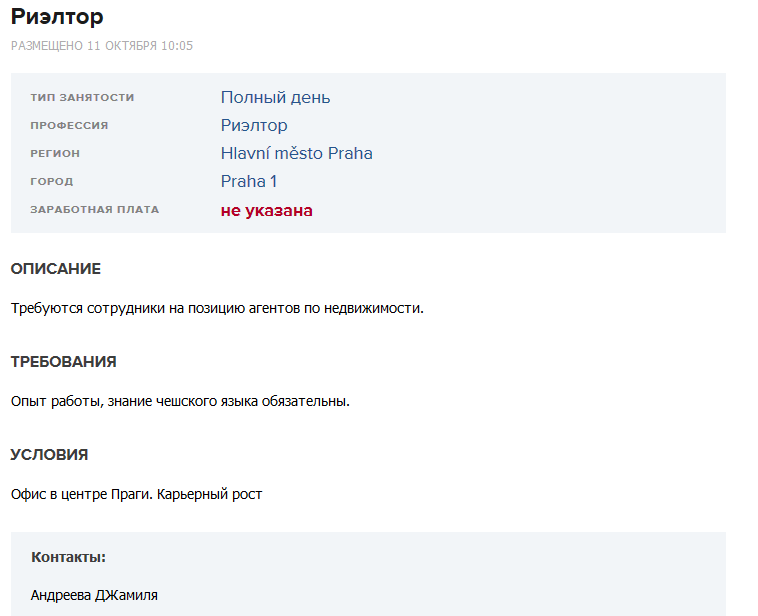Screen dimensions: 758x616
Task: Click the "Профессия" field label
Action: pyautogui.click(x=69, y=126)
